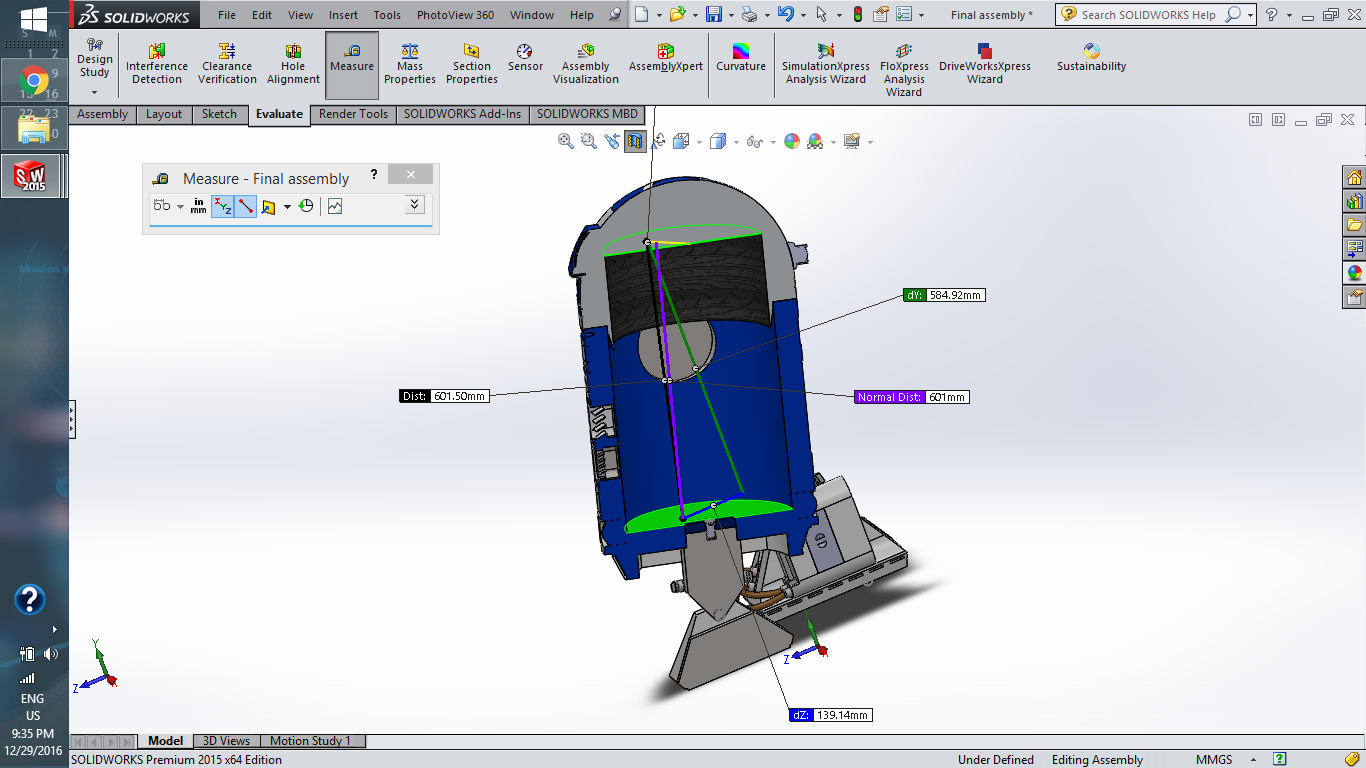Click Create Sensor in Measure dialog

(334, 206)
